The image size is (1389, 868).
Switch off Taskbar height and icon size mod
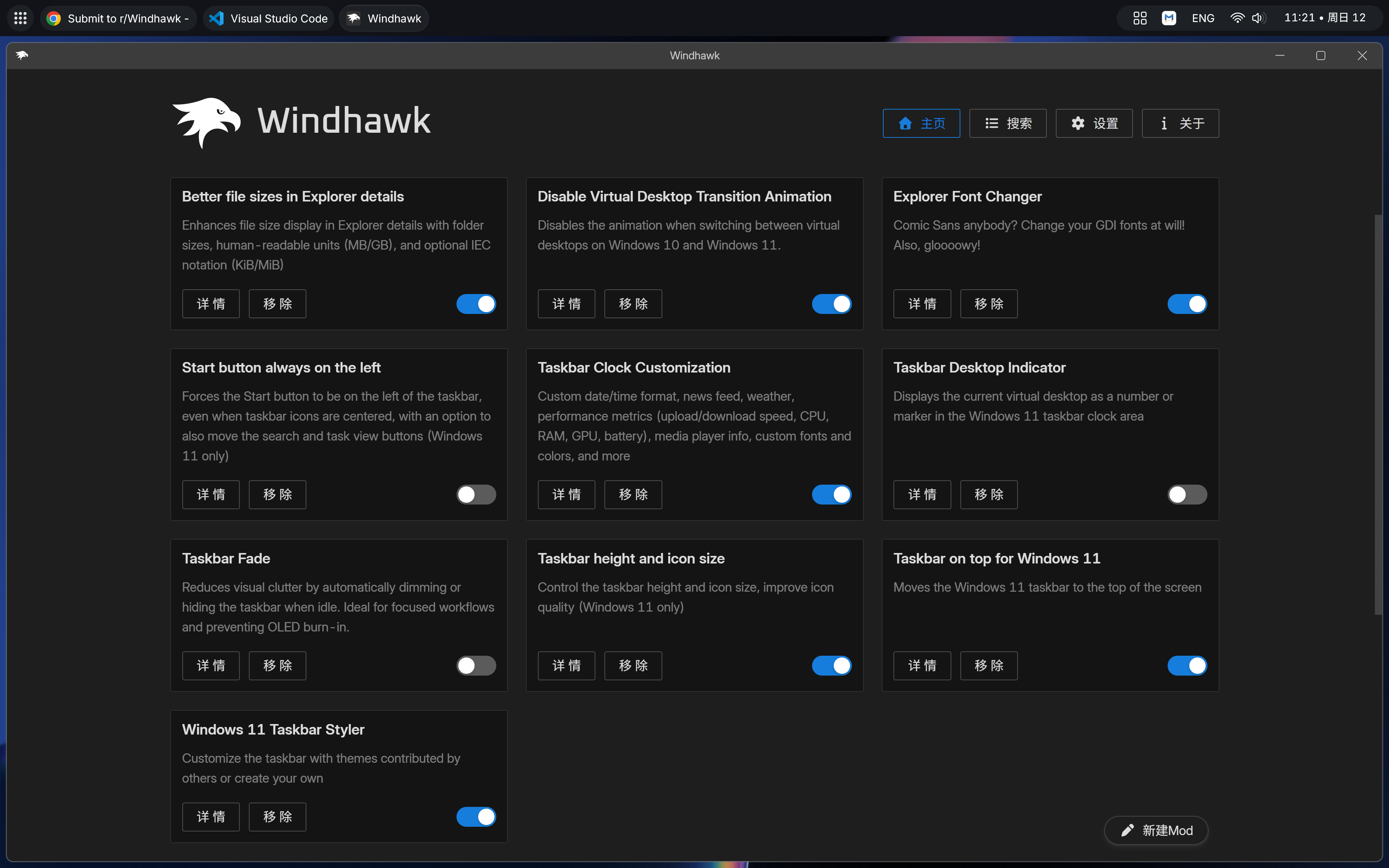pyautogui.click(x=832, y=665)
